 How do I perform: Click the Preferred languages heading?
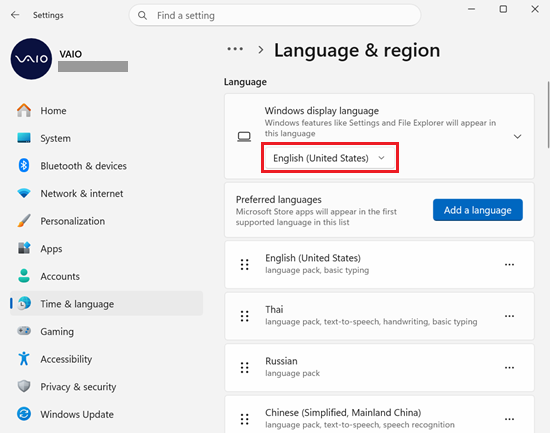(279, 200)
